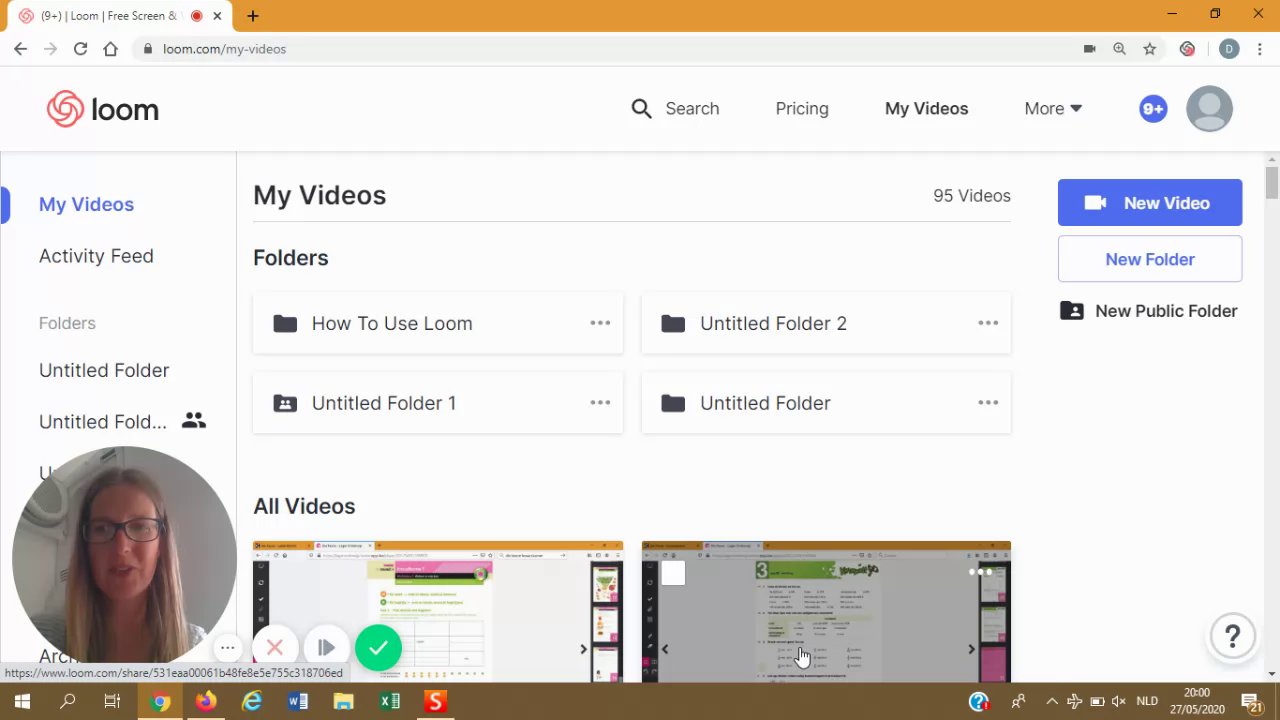Open the Pricing page
1280x720 pixels.
pyautogui.click(x=802, y=108)
